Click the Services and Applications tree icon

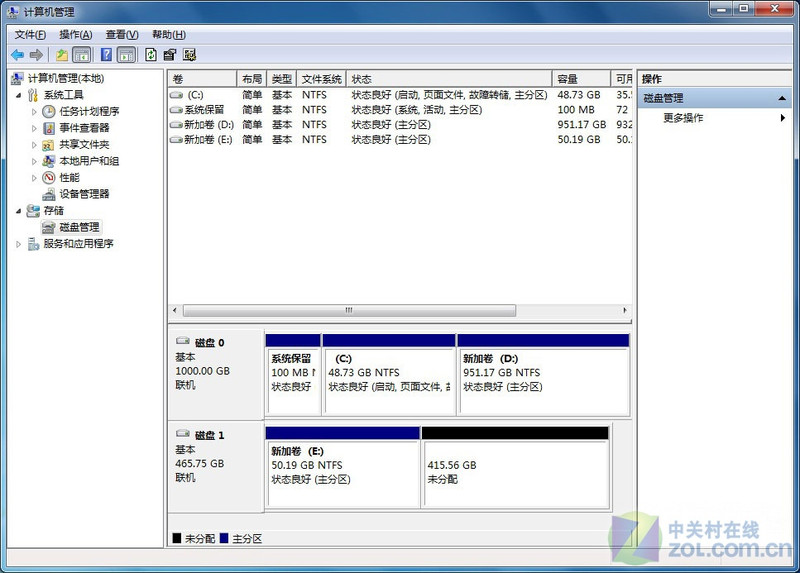(33, 244)
